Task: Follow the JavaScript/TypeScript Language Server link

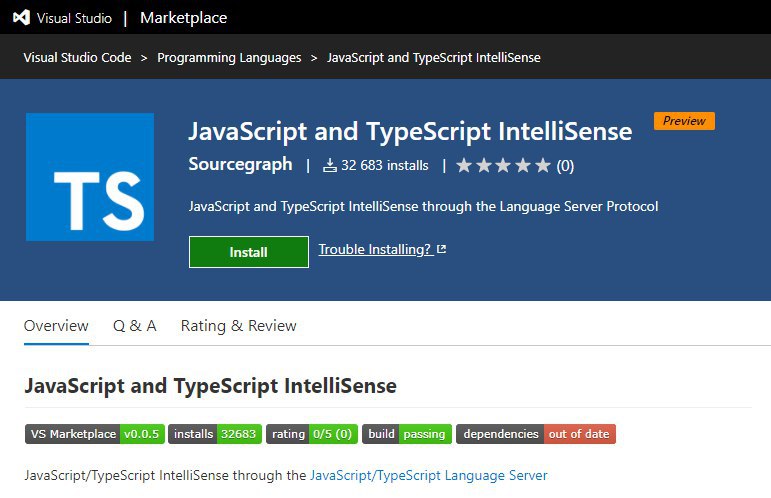Action: 428,476
